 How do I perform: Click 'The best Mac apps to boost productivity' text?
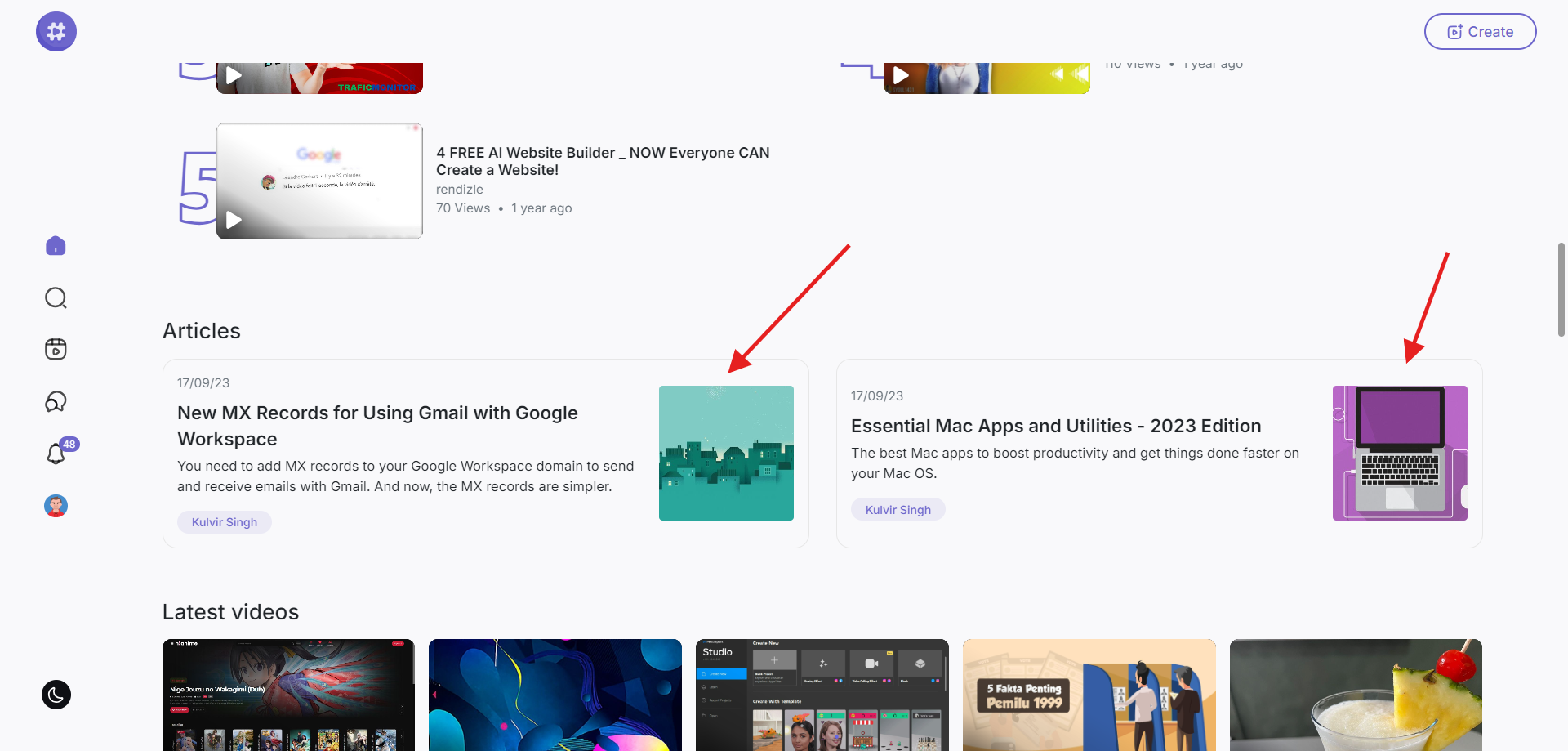pyautogui.click(x=1075, y=463)
